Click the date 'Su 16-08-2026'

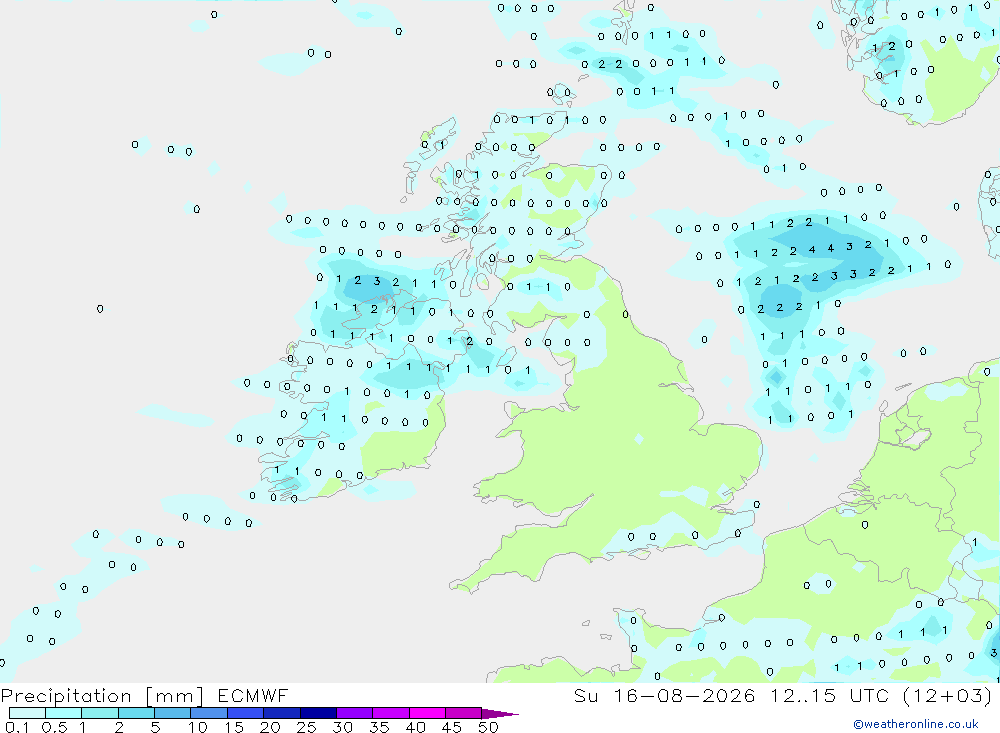[665, 695]
